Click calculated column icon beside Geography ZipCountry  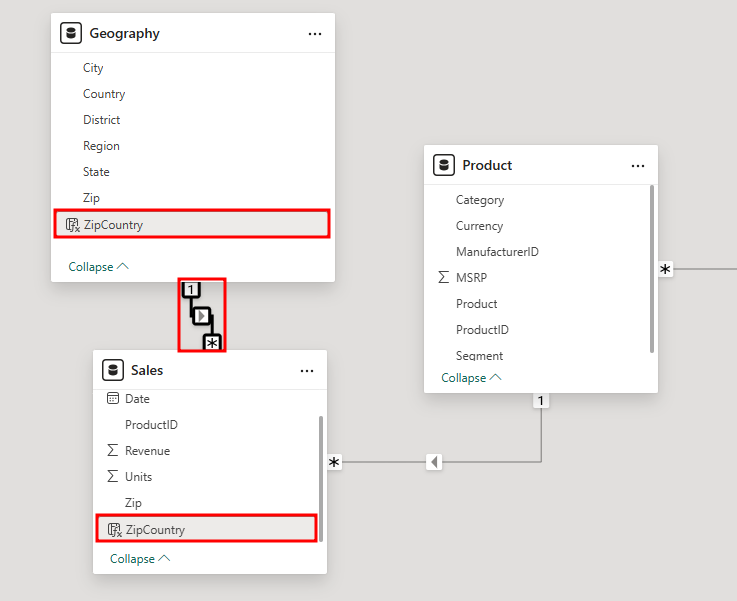[x=72, y=225]
